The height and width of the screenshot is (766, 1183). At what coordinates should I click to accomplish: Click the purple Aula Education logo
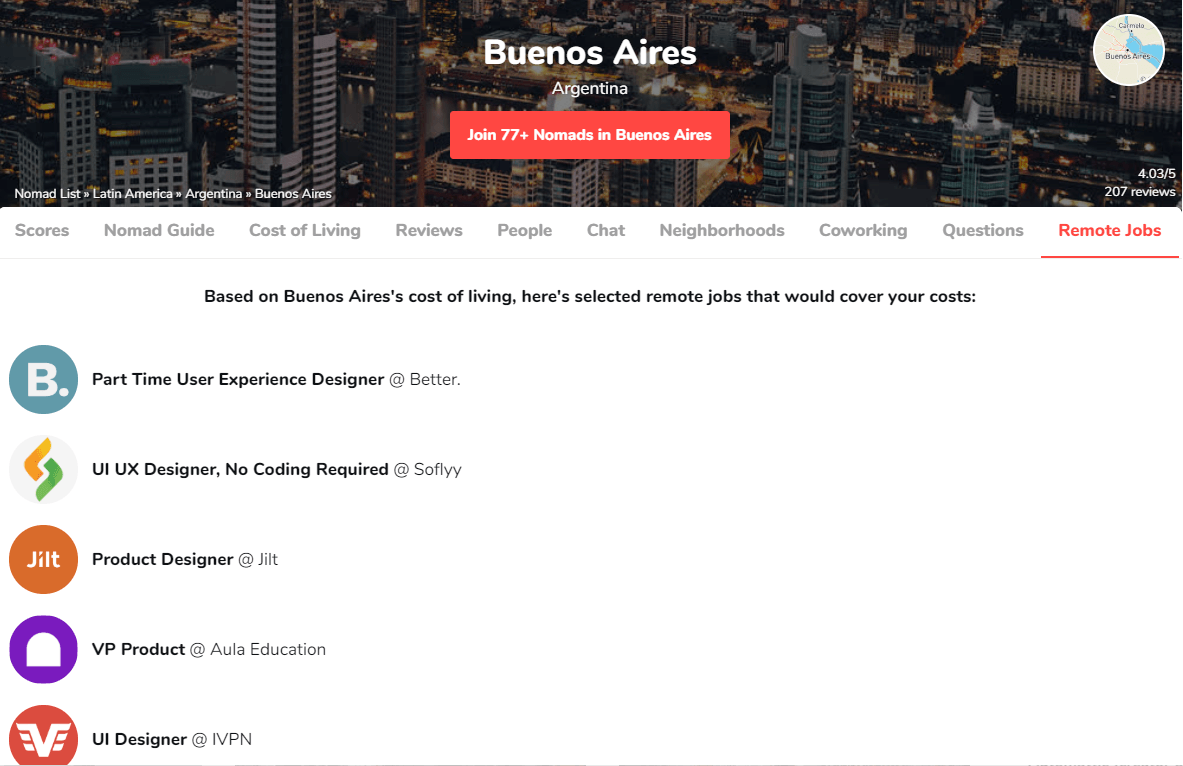(43, 650)
